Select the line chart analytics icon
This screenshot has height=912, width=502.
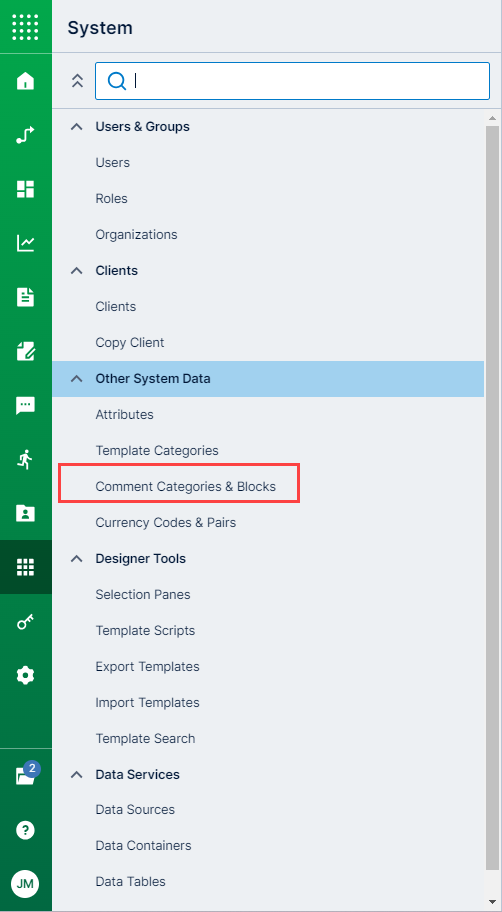tap(26, 243)
